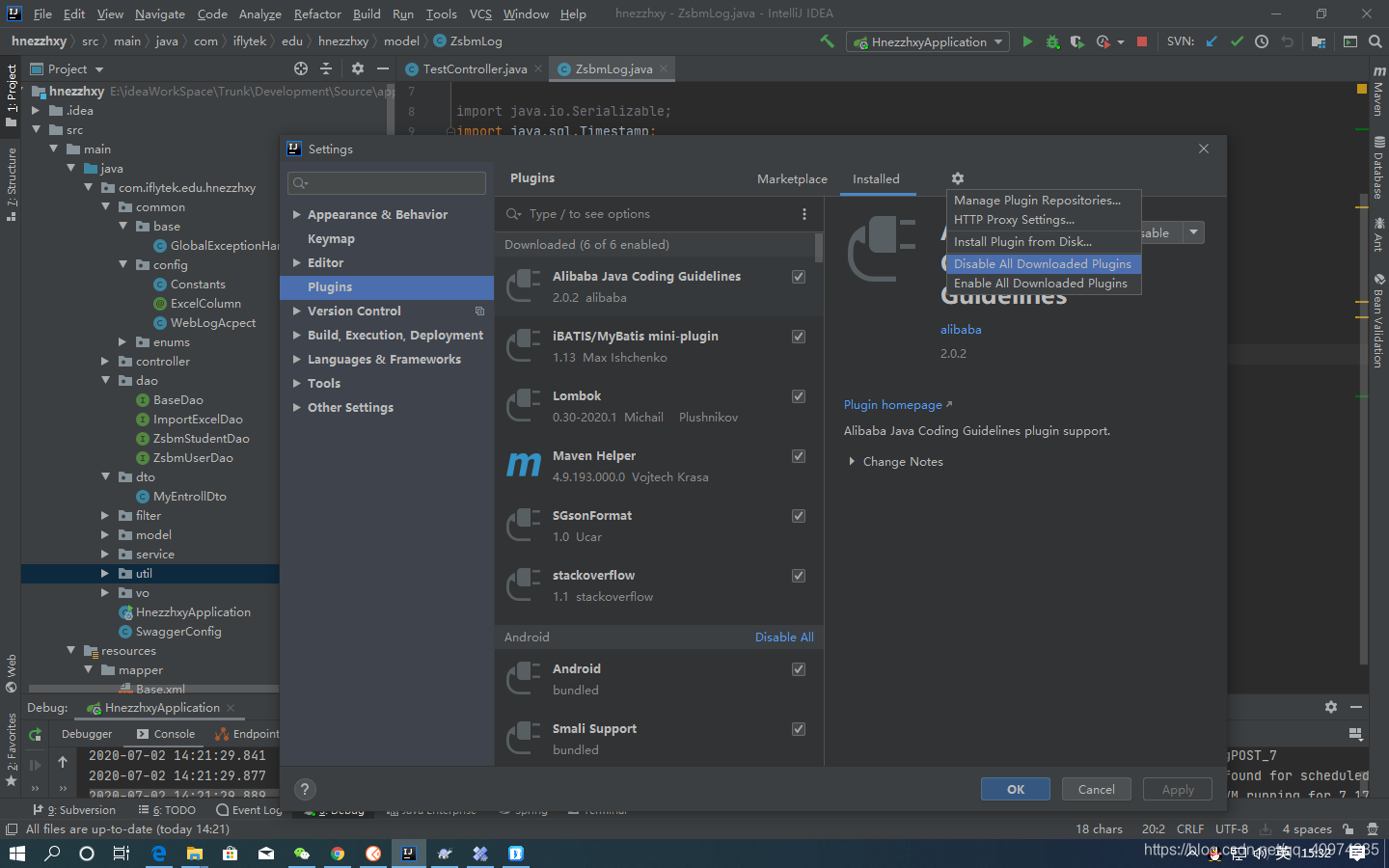Click the SVN Update Project arrow icon
The image size is (1389, 868).
point(1212,41)
